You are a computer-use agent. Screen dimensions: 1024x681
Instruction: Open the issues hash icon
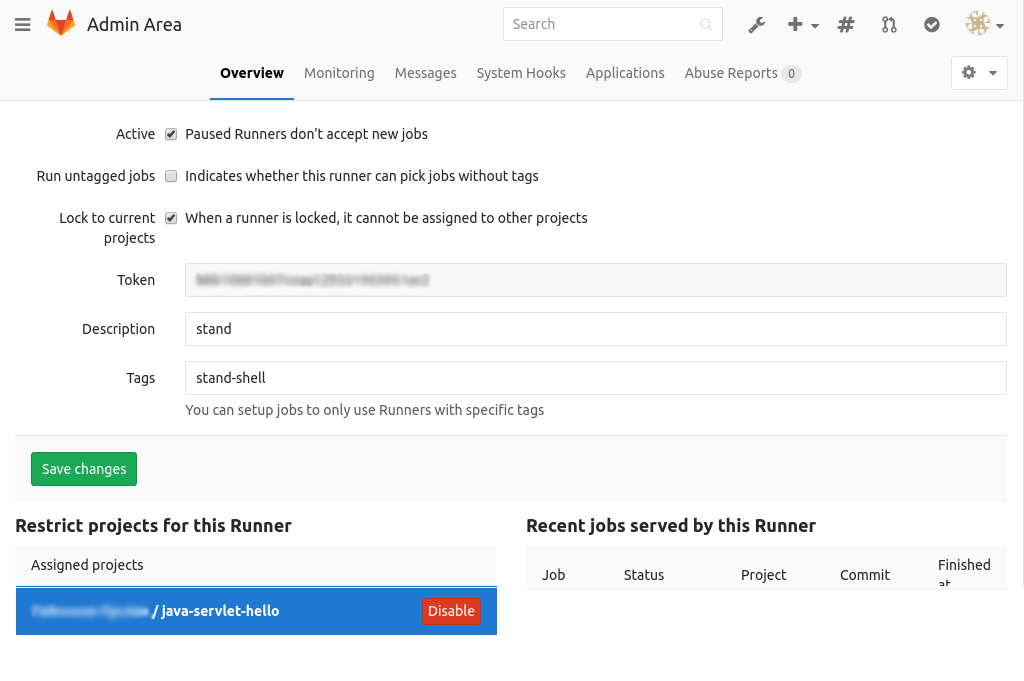846,25
